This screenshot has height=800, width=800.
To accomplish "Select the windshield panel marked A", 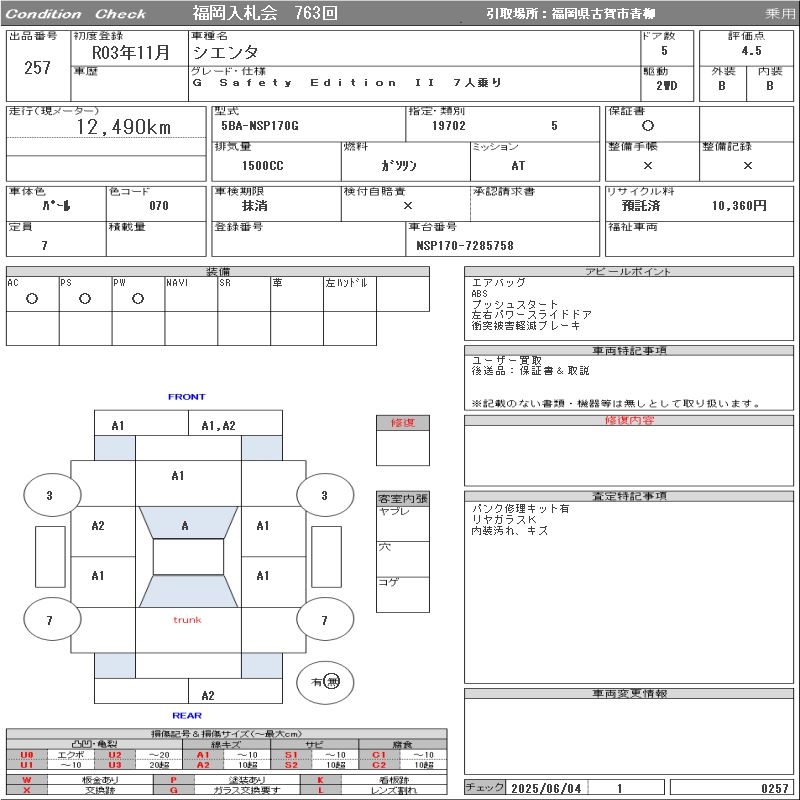I will coord(185,525).
